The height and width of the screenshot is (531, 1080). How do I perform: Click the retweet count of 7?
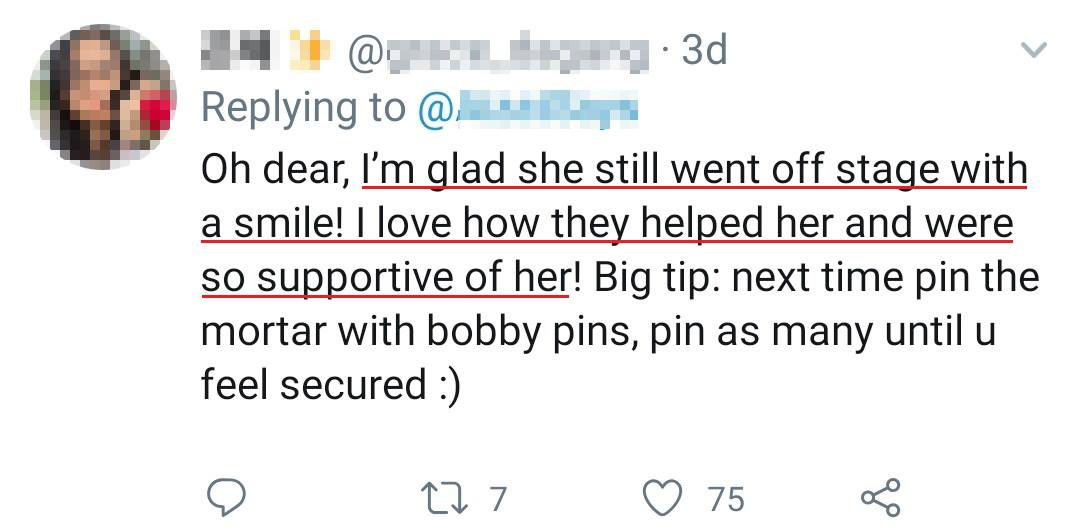[498, 497]
